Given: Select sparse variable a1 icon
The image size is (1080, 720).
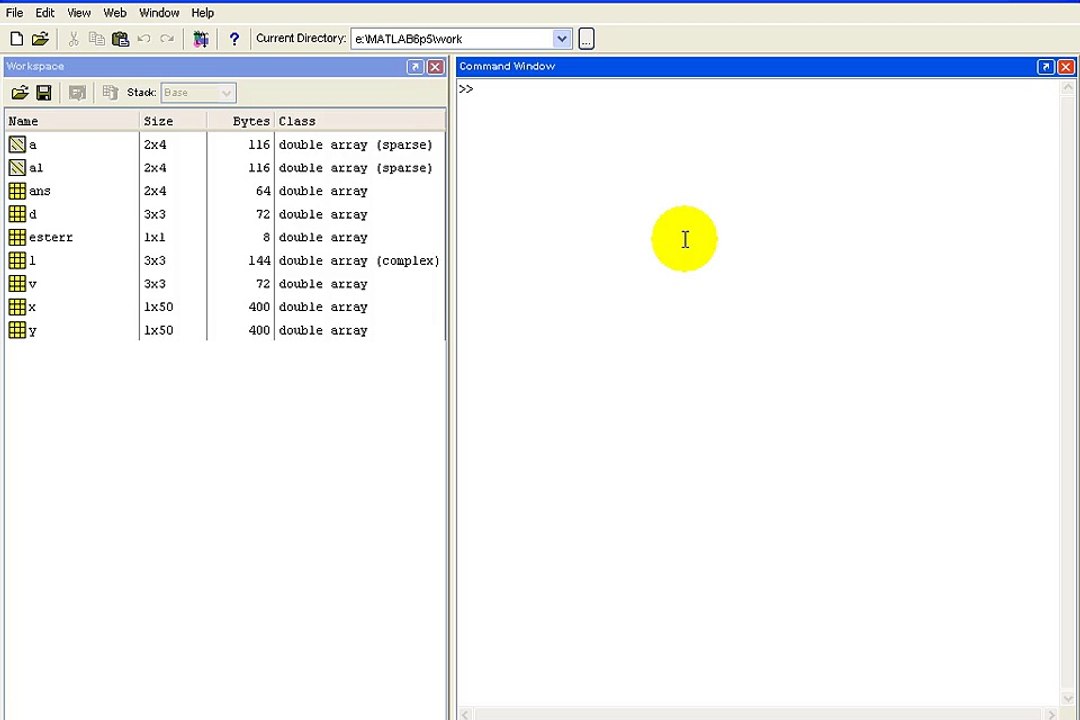Looking at the screenshot, I should coord(17,167).
